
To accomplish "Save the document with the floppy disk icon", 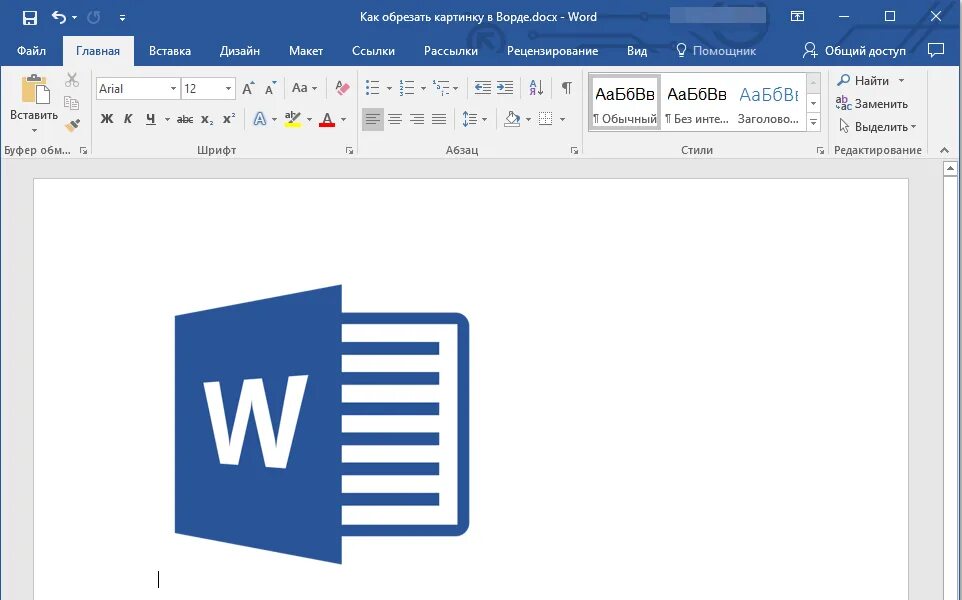I will [x=29, y=17].
